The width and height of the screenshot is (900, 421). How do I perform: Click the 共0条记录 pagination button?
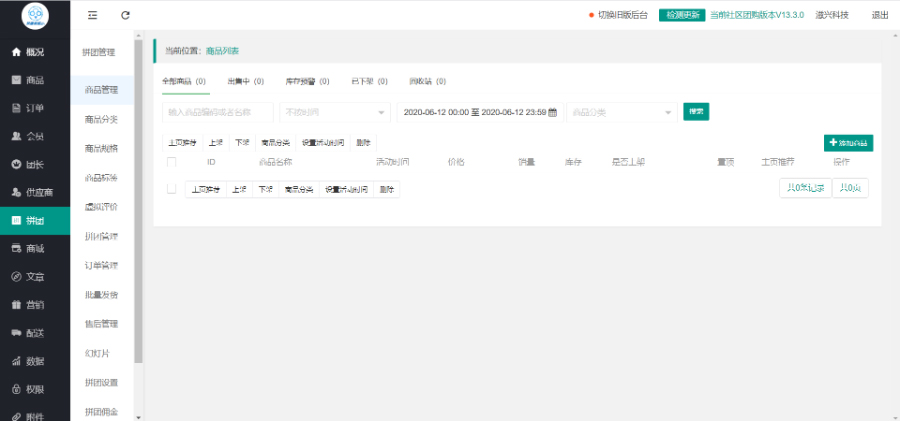point(805,188)
